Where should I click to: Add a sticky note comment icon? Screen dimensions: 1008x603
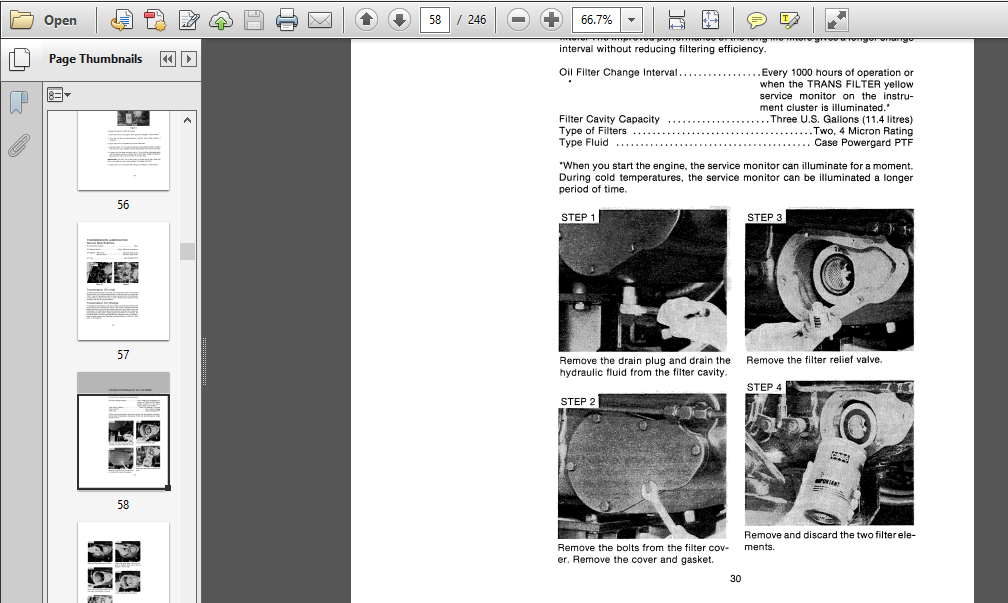click(x=757, y=21)
